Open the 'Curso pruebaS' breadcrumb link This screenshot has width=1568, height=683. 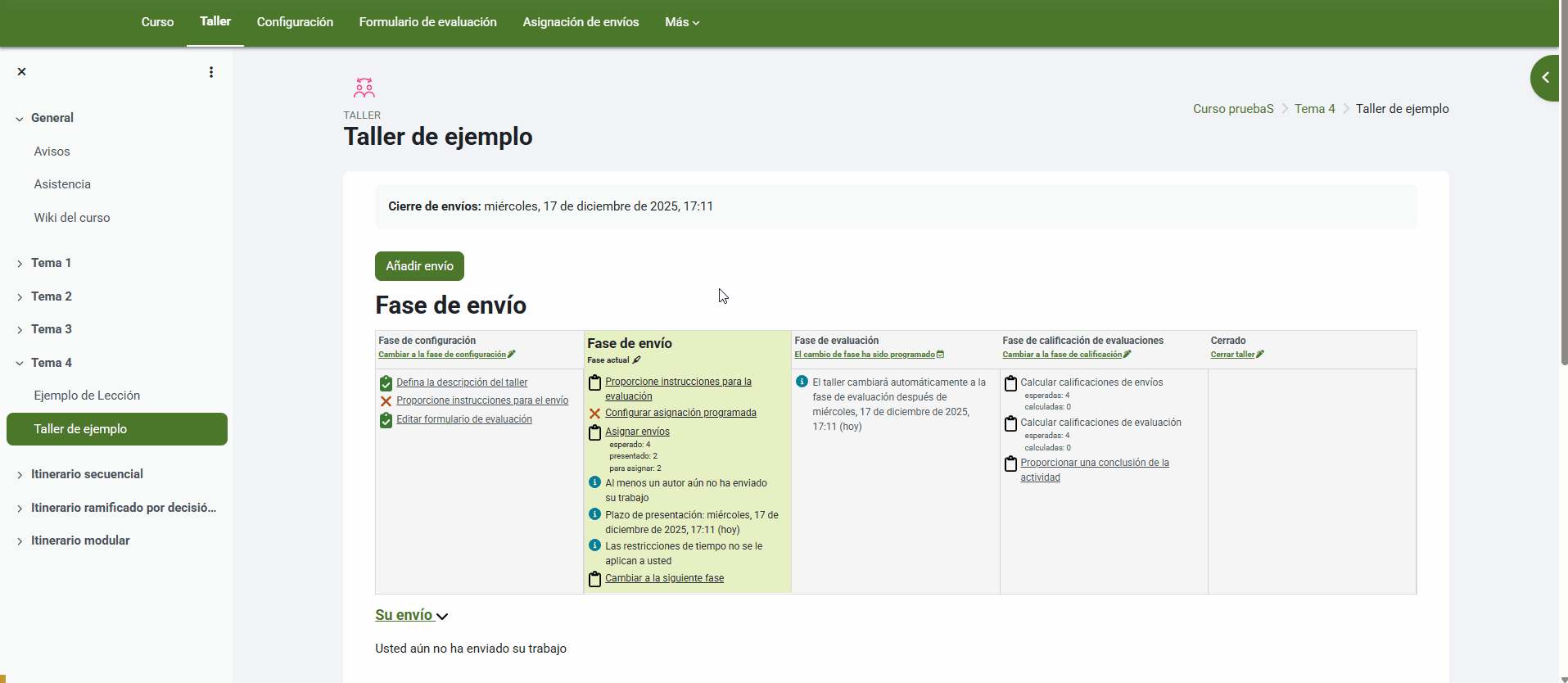coord(1233,109)
